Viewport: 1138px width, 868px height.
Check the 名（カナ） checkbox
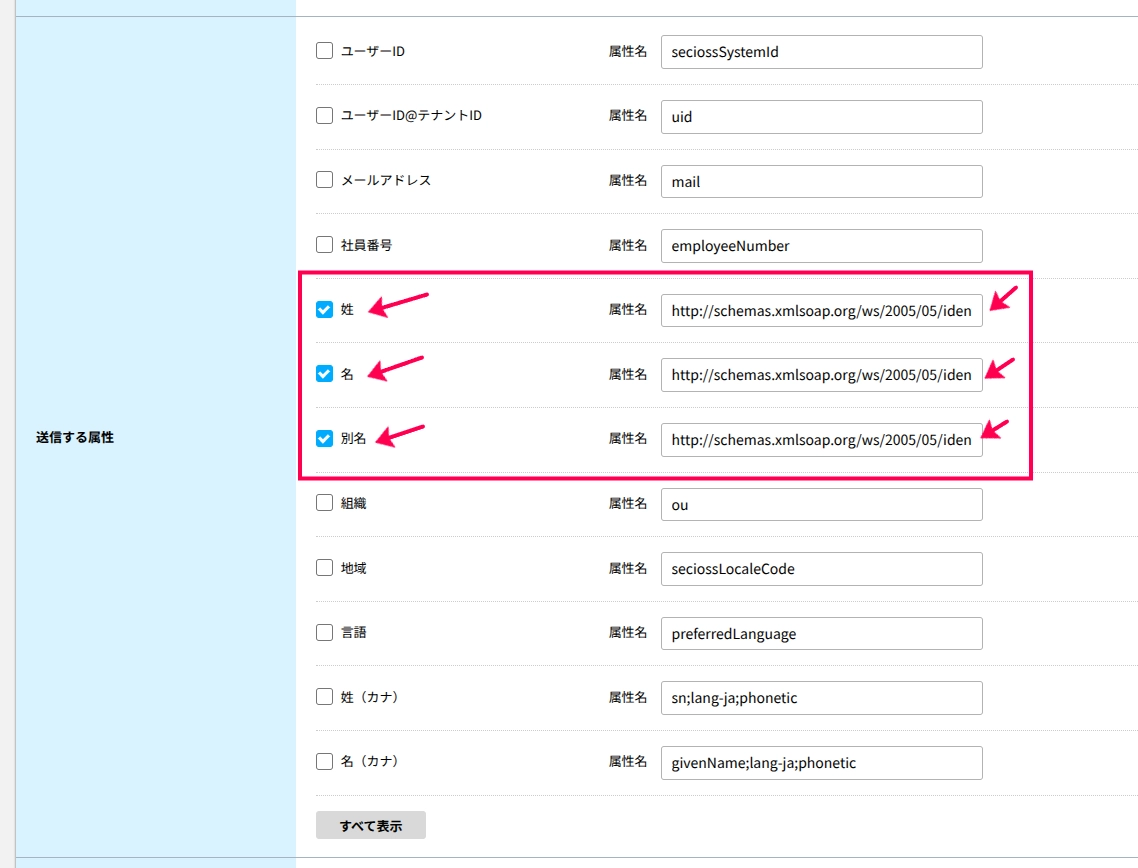click(x=324, y=761)
